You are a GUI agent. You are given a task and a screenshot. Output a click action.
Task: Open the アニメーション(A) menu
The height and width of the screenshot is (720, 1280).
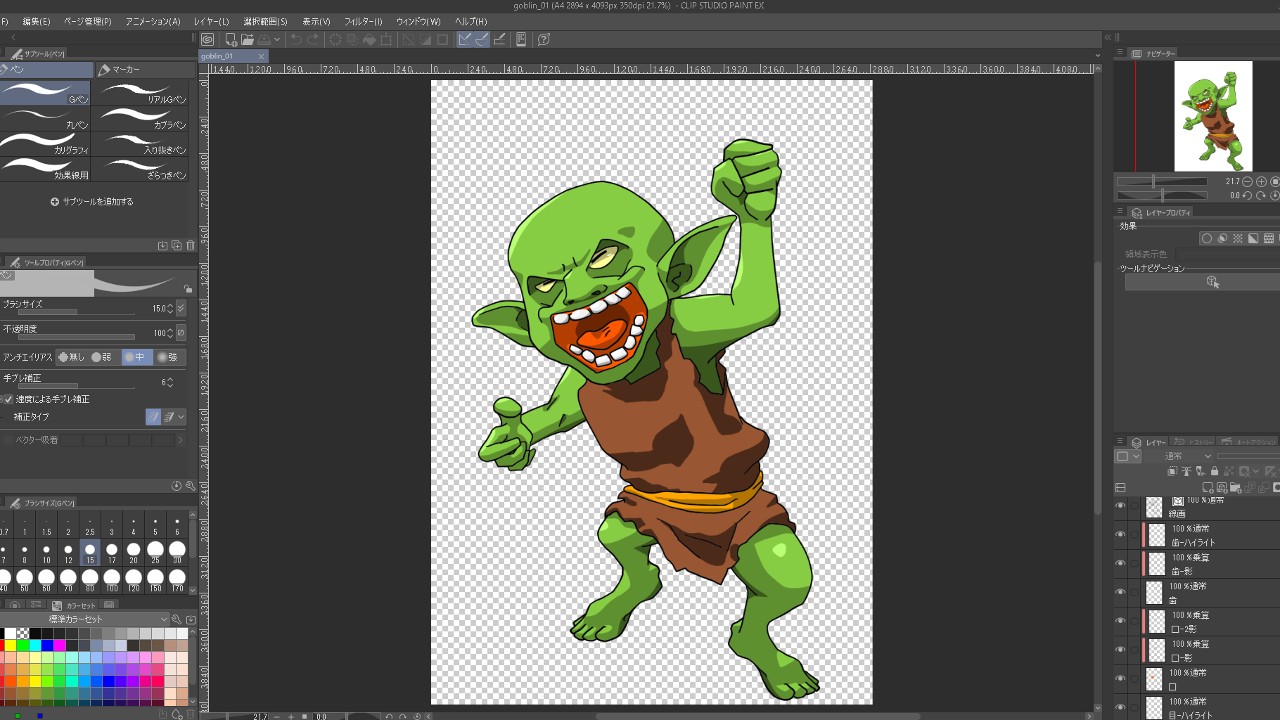point(153,21)
